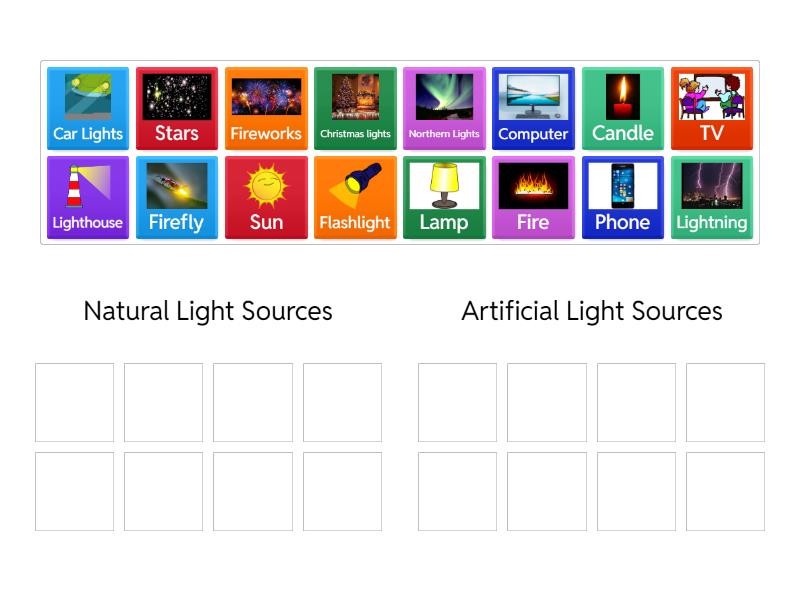
Task: Click the top-left empty slot under Natural Light Sources
Action: [x=75, y=402]
